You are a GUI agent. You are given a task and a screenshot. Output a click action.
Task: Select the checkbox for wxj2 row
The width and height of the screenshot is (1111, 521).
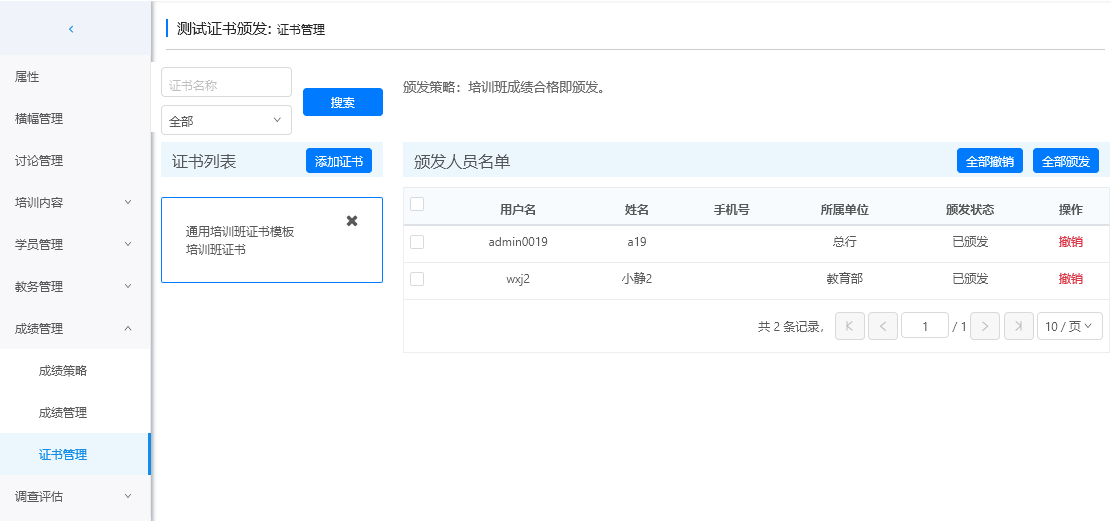tap(417, 279)
